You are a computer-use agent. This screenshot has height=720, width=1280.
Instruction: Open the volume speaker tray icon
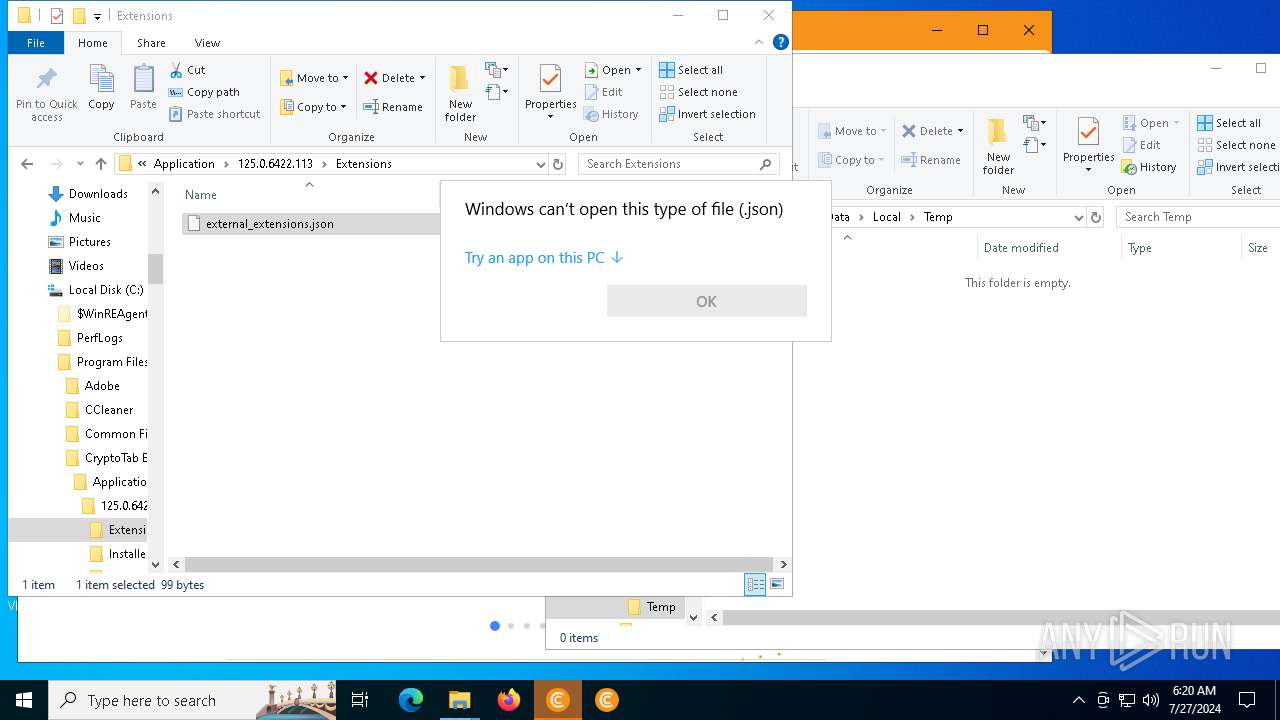(1151, 700)
